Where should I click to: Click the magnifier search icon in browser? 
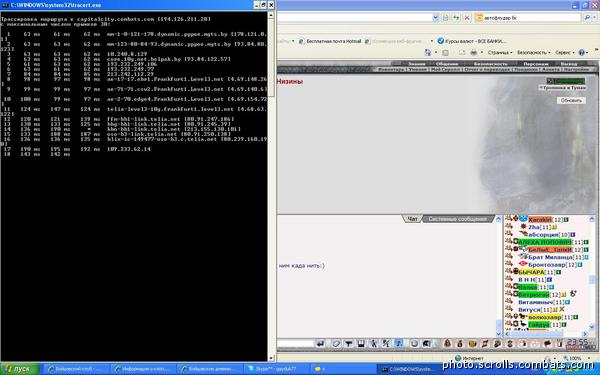click(x=587, y=18)
